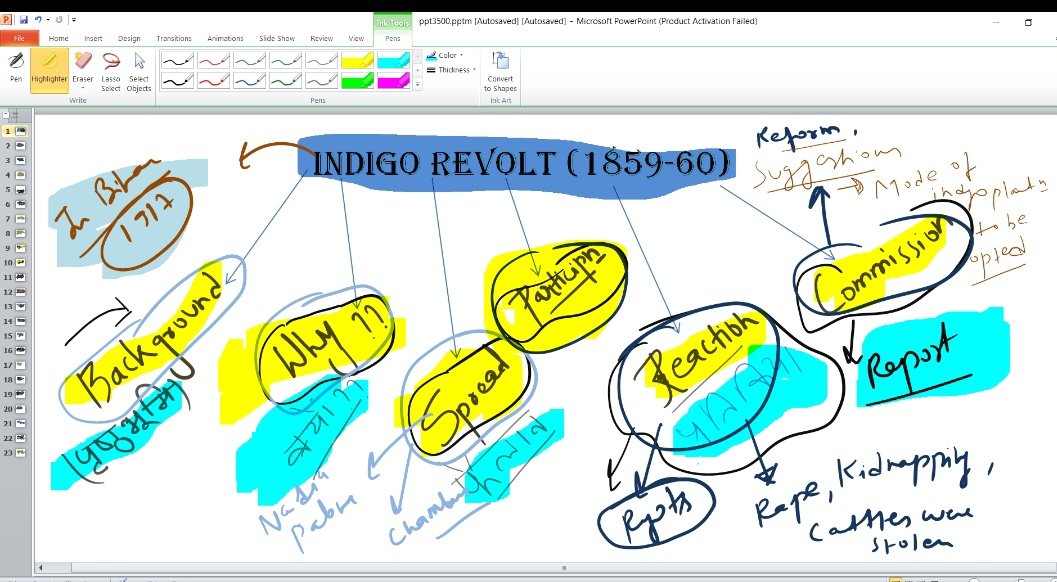Choose the cyan highlighter swatch
The width and height of the screenshot is (1057, 582).
393,61
